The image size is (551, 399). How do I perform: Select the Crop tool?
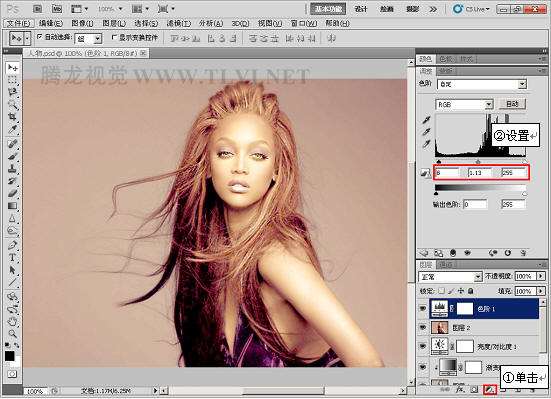[x=13, y=116]
